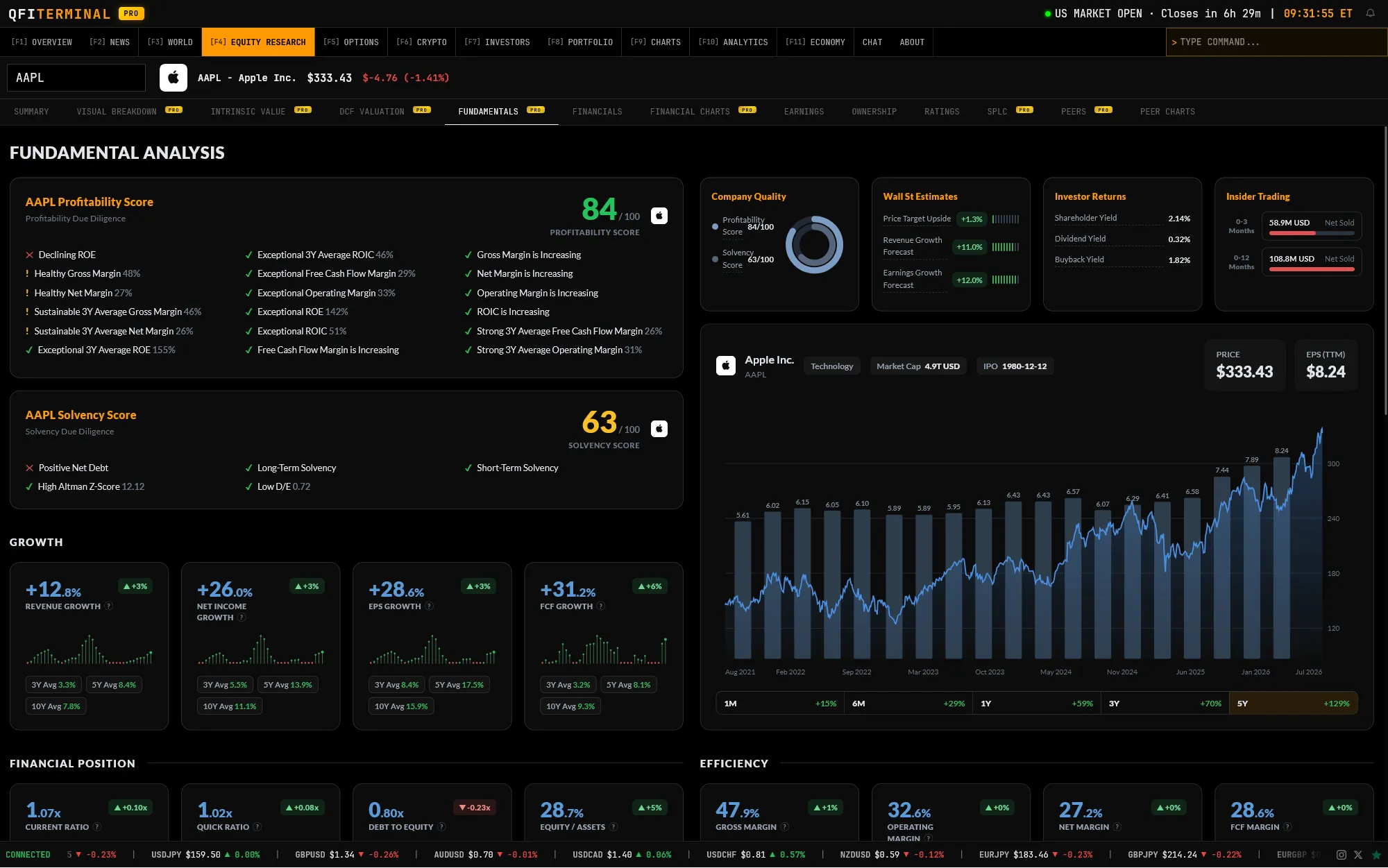Viewport: 1388px width, 868px height.
Task: Click the Current Ratio info icon
Action: tap(97, 827)
